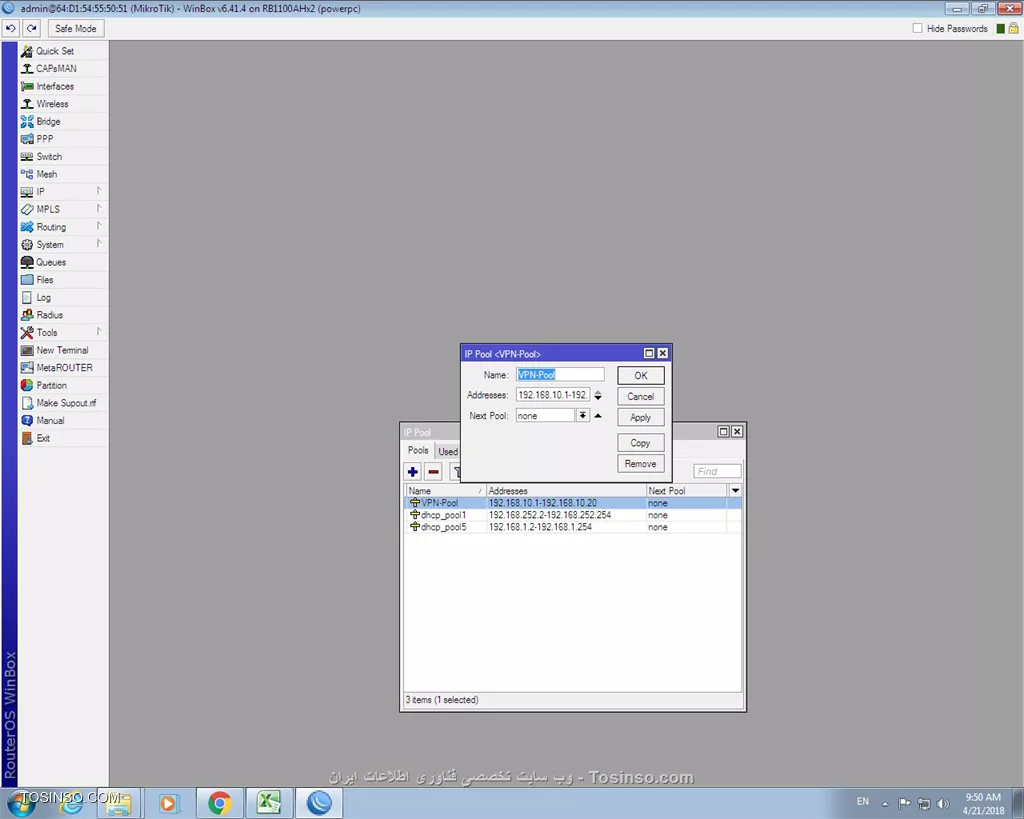Click the redo arrow in WinBox toolbar
The height and width of the screenshot is (819, 1024).
click(31, 29)
